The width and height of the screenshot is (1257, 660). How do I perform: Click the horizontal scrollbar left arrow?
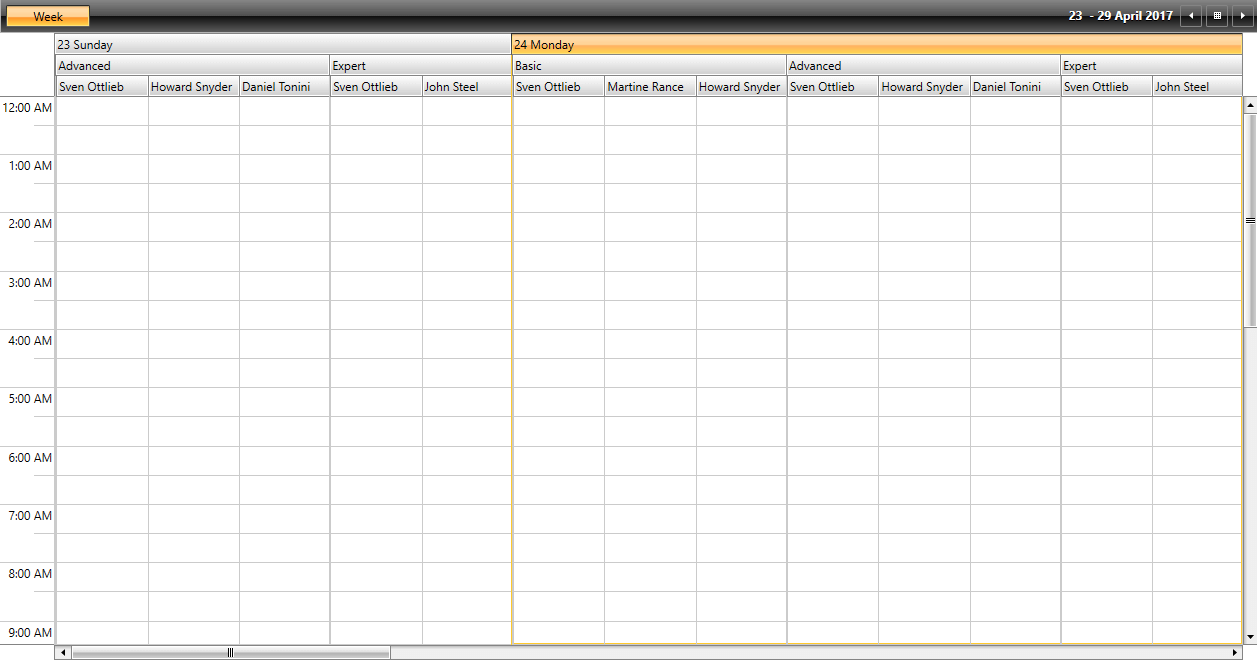63,652
